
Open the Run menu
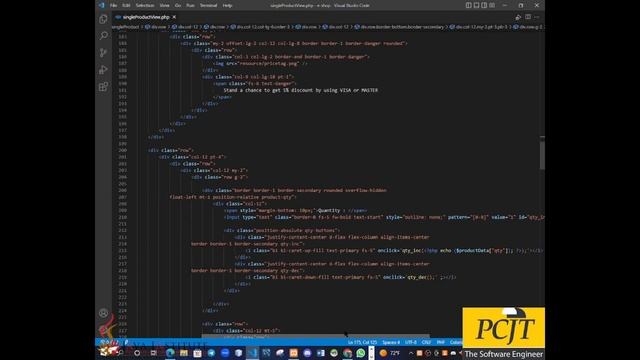[x=190, y=6]
